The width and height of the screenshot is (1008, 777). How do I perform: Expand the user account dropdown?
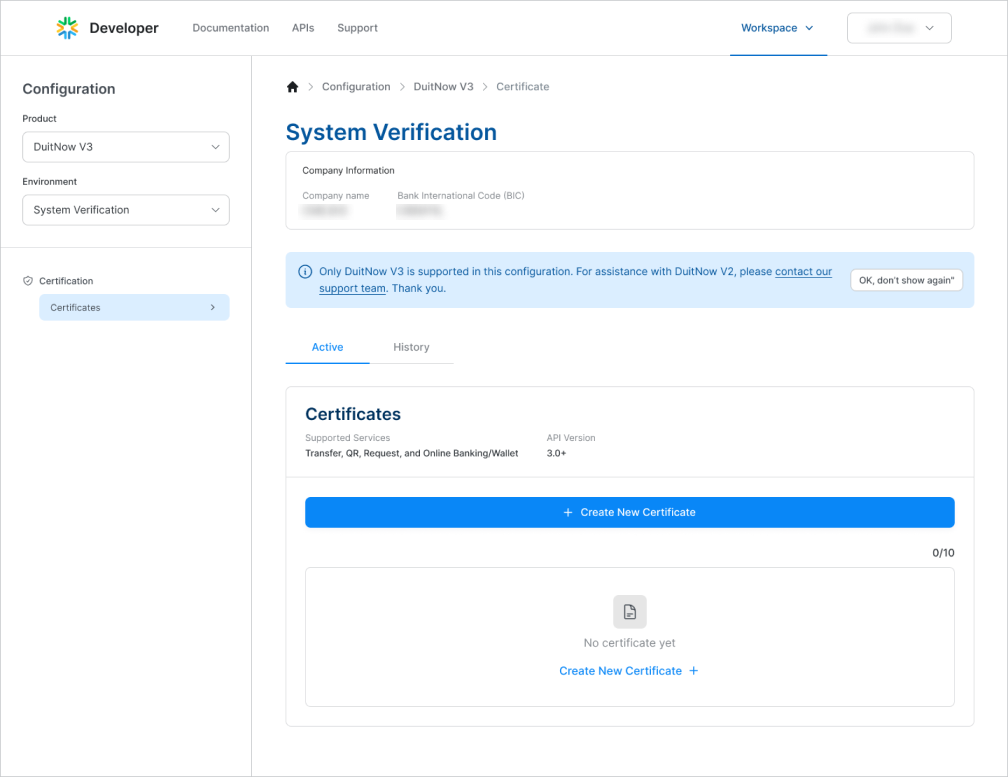[x=899, y=28]
